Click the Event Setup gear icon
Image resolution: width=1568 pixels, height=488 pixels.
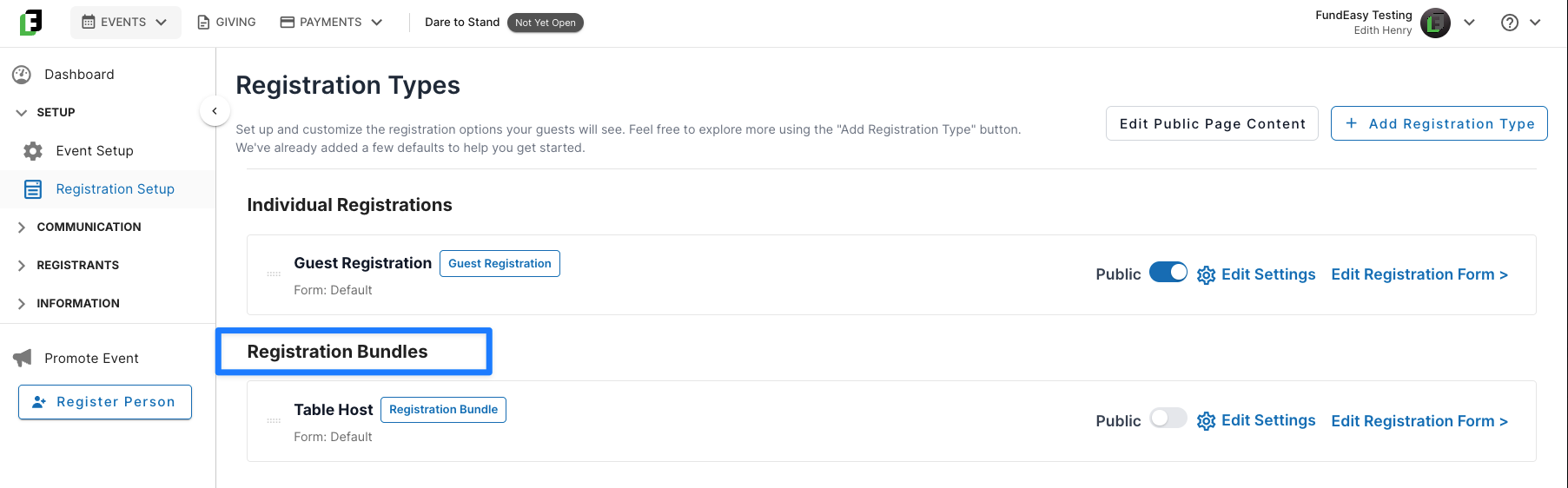(x=33, y=151)
